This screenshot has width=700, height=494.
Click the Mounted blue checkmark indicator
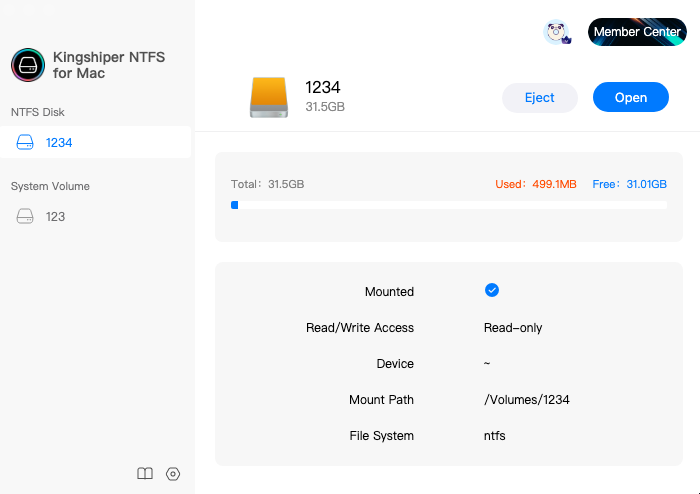[x=492, y=291]
